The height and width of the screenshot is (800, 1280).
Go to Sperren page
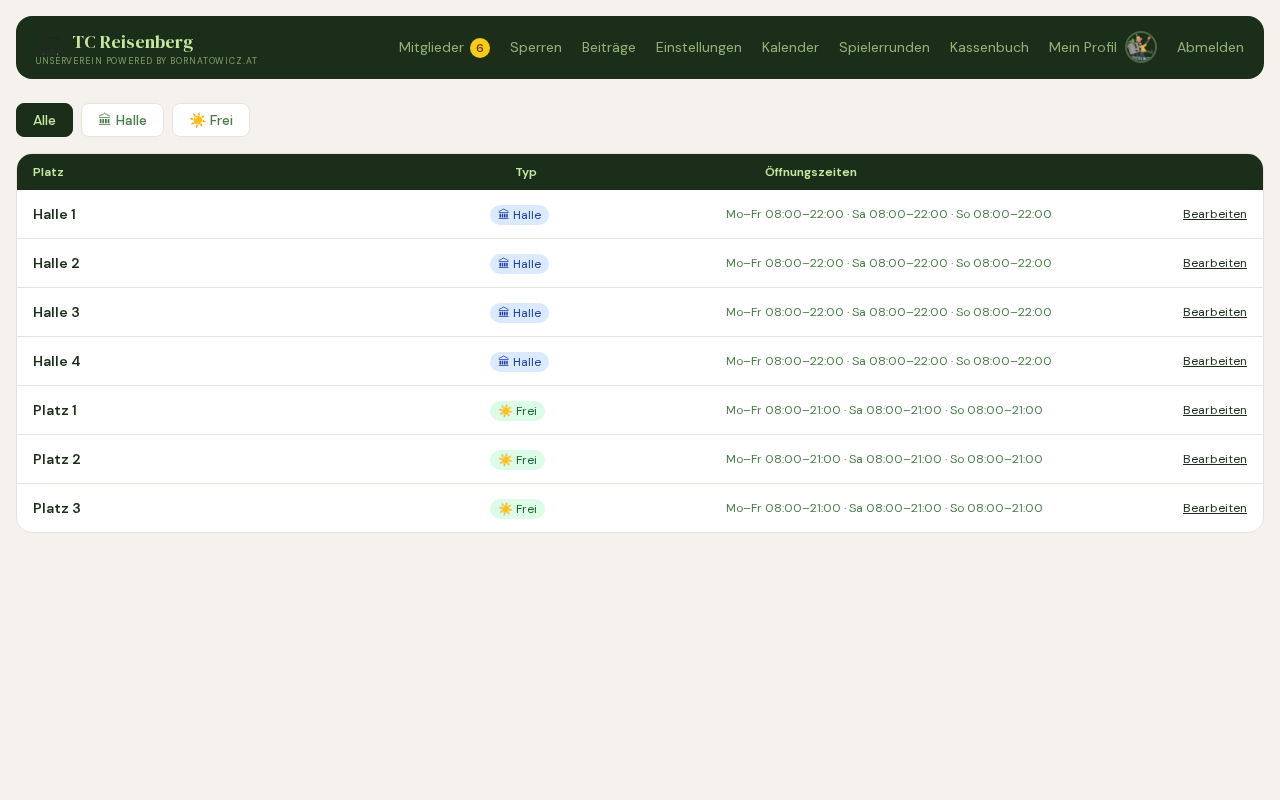click(x=536, y=47)
